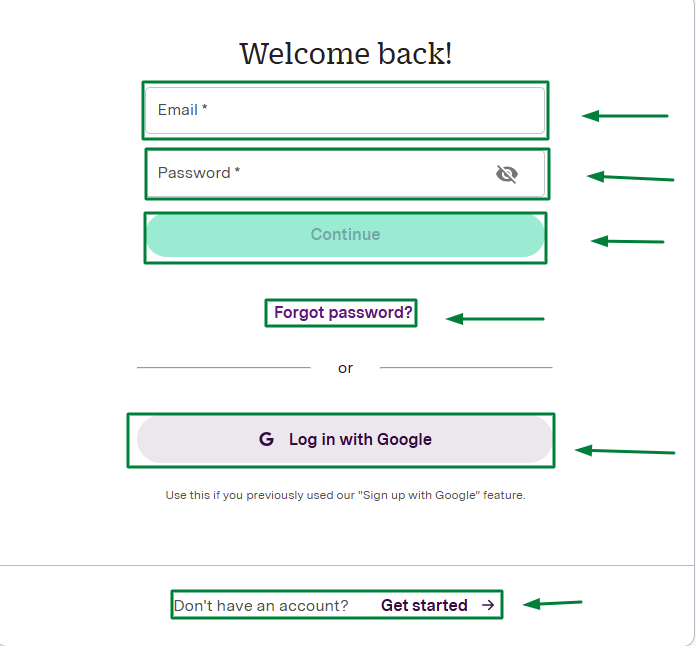
Task: Click the green arrow pointing at Email field
Action: (x=625, y=116)
